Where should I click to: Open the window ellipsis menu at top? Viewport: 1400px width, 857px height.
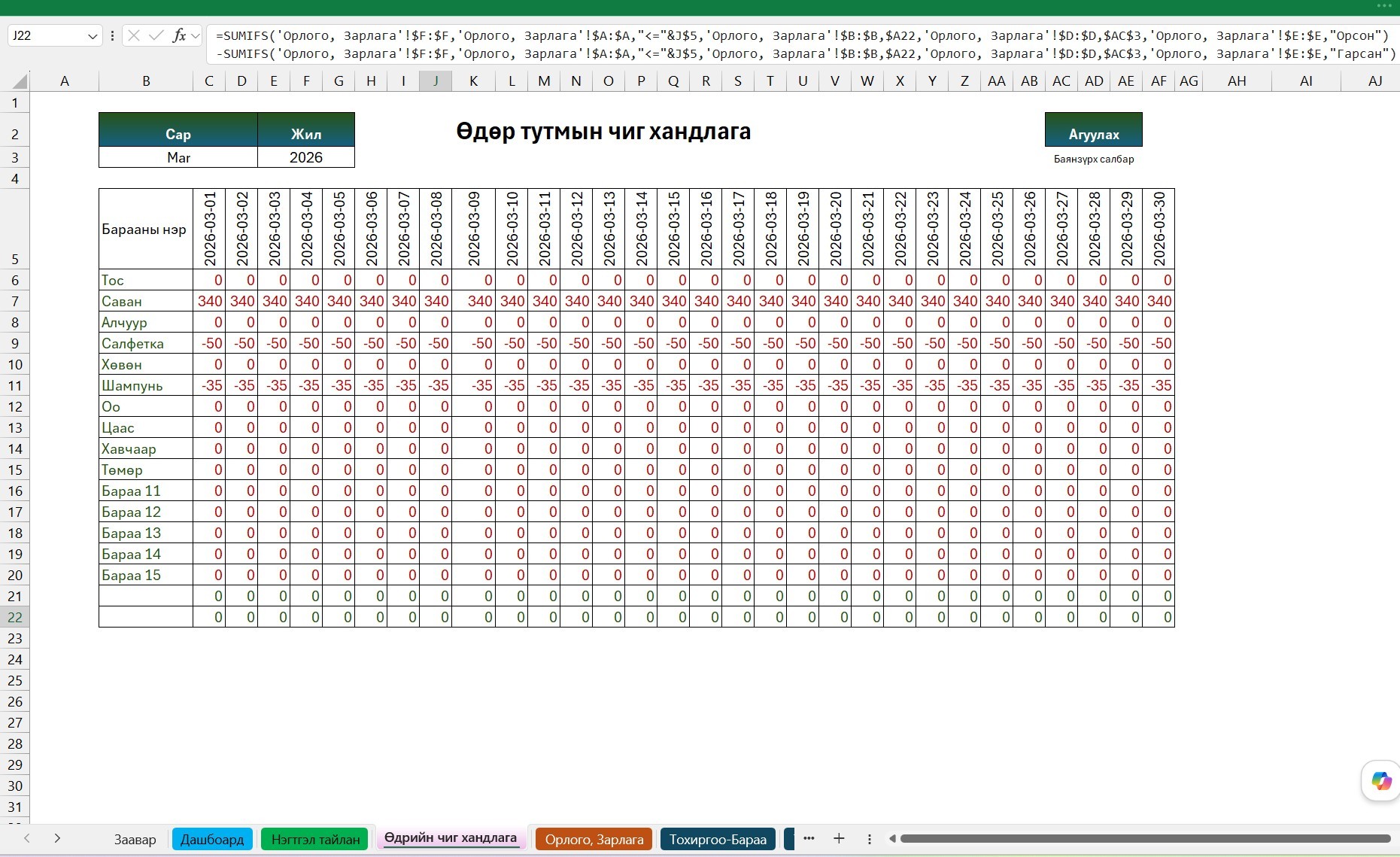tap(1384, 5)
